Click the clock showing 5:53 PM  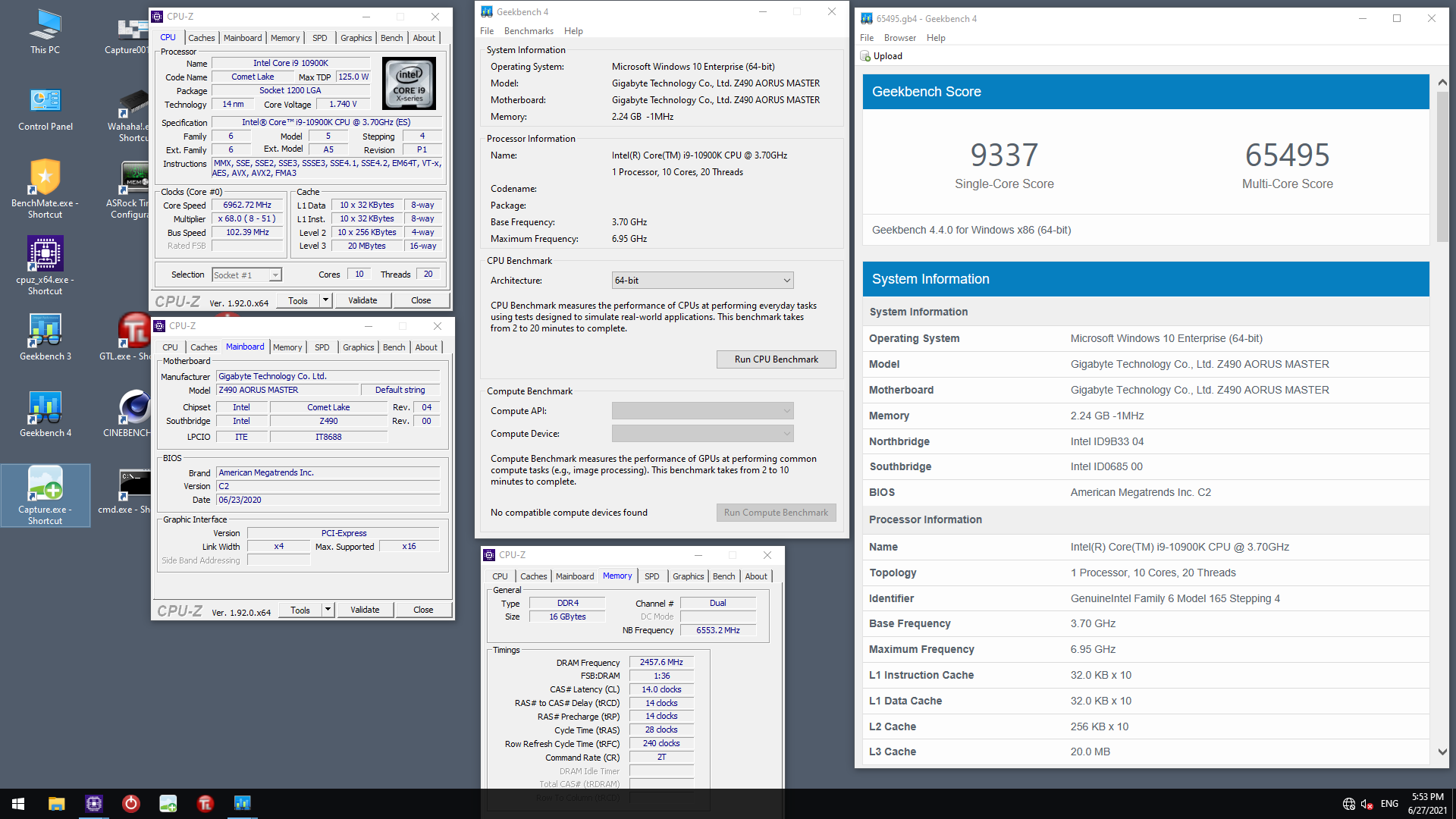coord(1427,797)
